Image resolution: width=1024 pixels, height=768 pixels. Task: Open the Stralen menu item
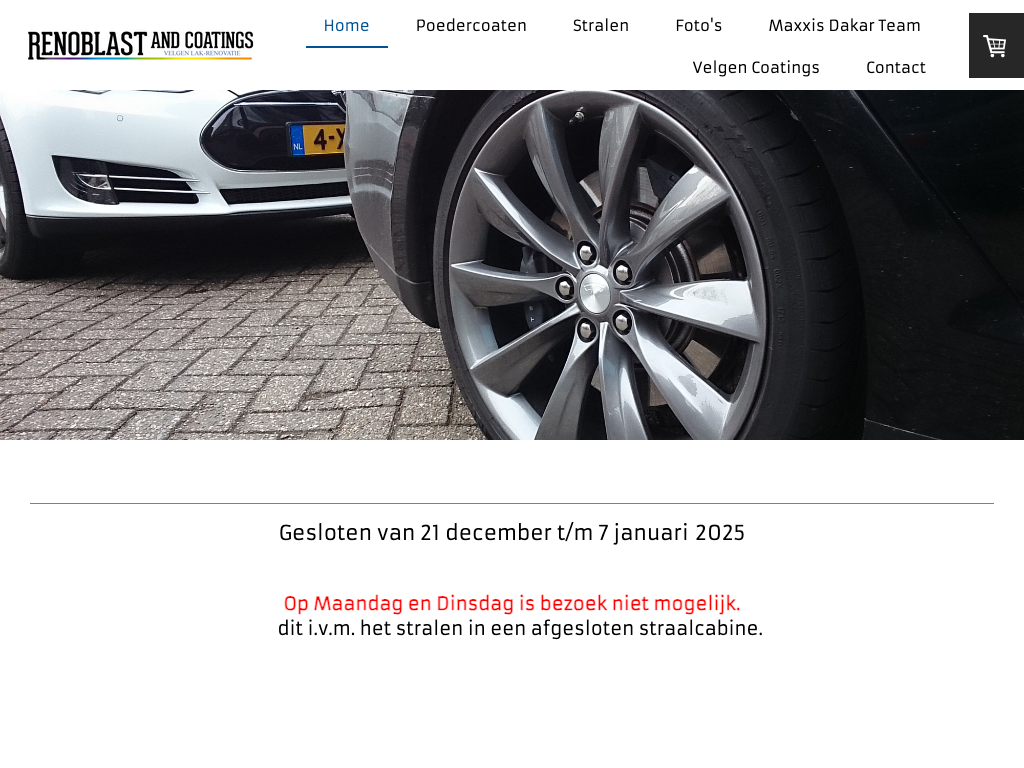coord(601,25)
